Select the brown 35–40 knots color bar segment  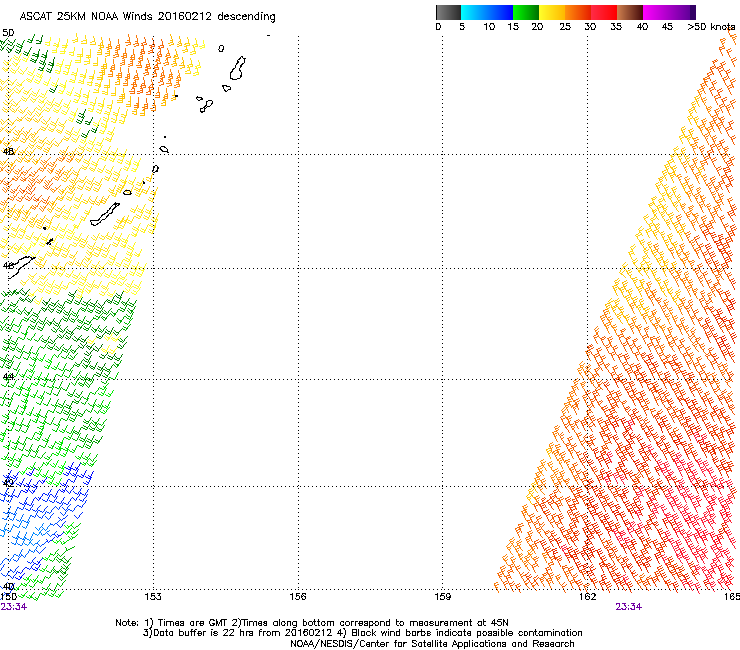[630, 12]
